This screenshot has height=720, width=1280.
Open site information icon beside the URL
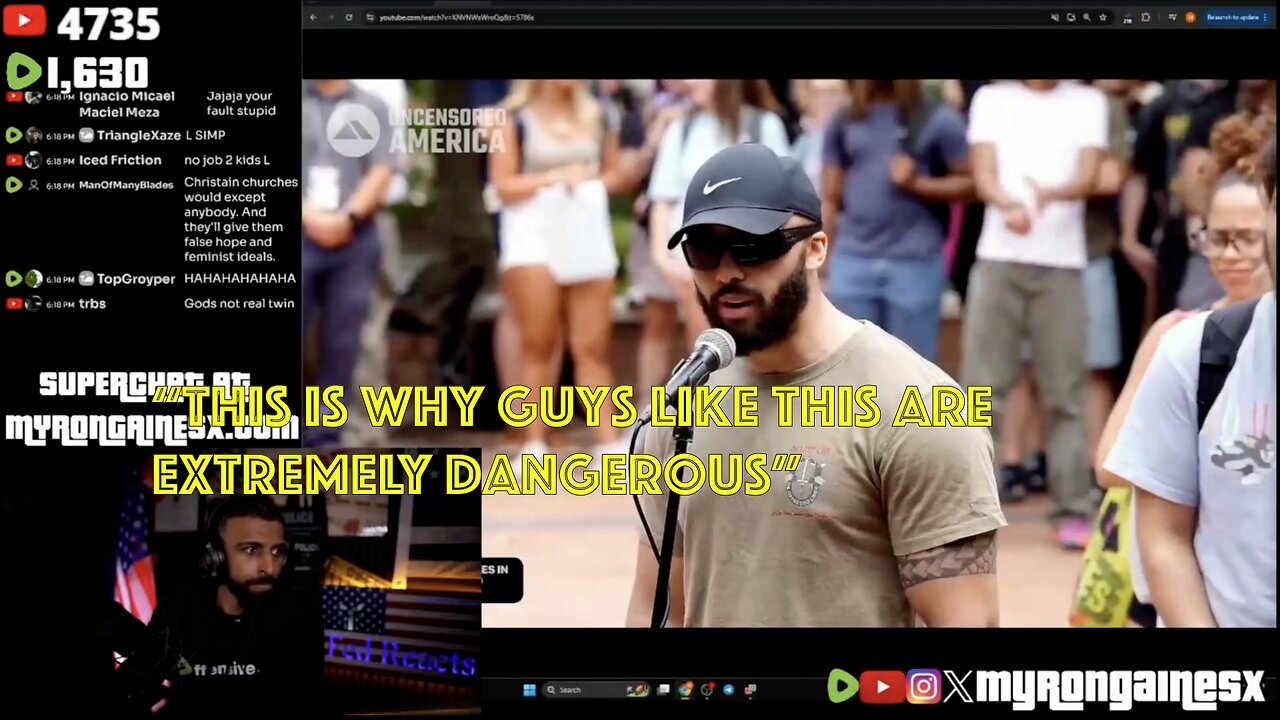click(x=370, y=17)
